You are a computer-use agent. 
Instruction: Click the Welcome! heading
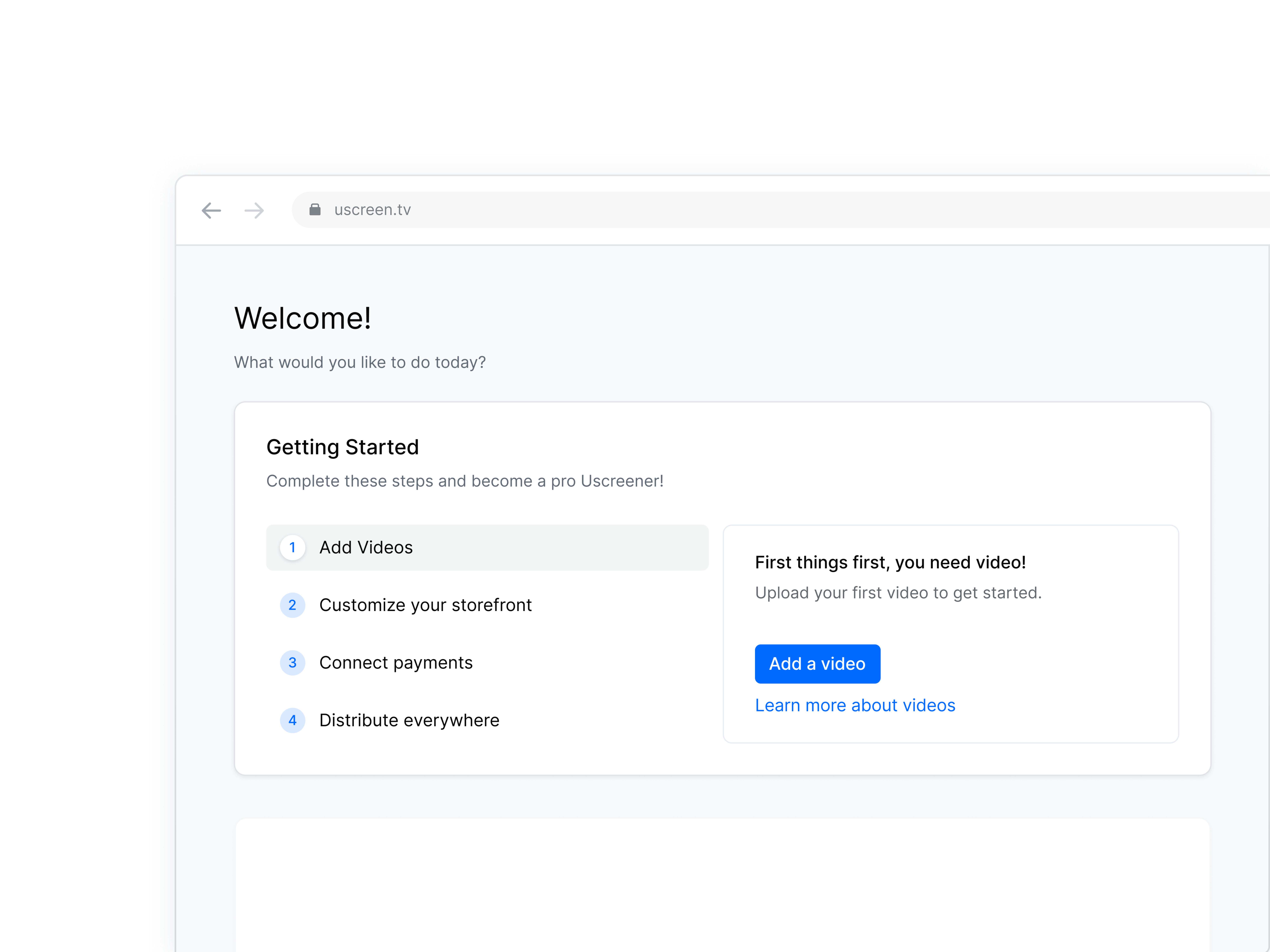pyautogui.click(x=303, y=318)
